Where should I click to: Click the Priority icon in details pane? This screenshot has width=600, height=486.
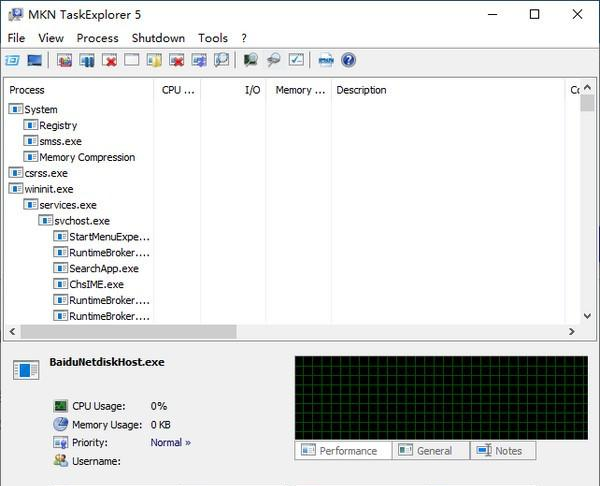(60, 442)
